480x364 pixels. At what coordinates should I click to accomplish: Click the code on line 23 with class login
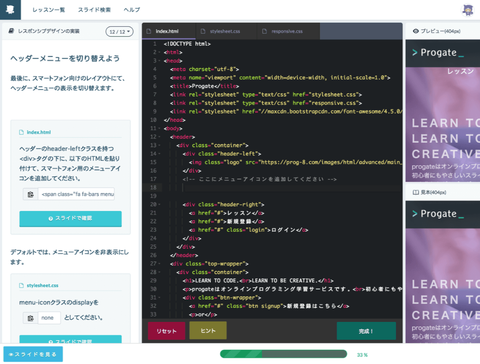tap(248, 230)
